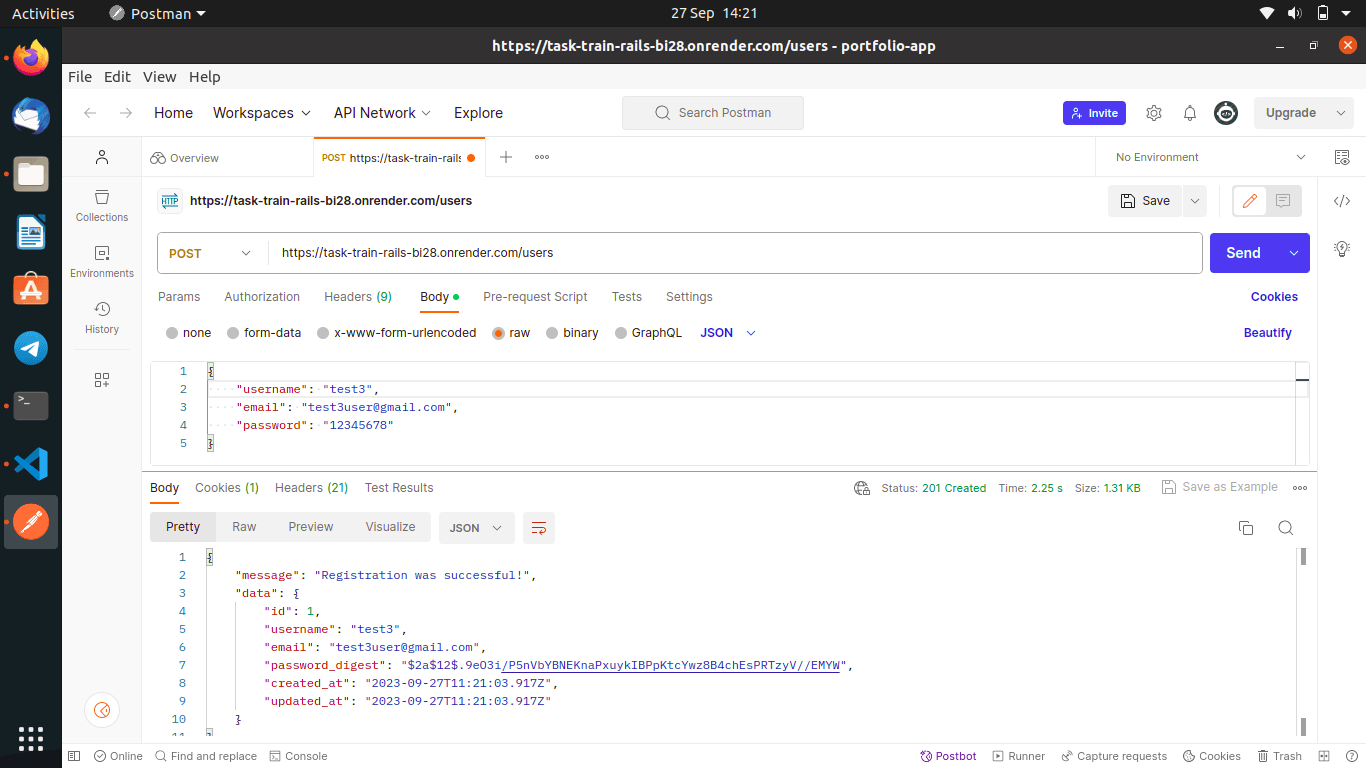The height and width of the screenshot is (768, 1366).
Task: Open Postman settings gear icon
Action: pyautogui.click(x=1154, y=113)
